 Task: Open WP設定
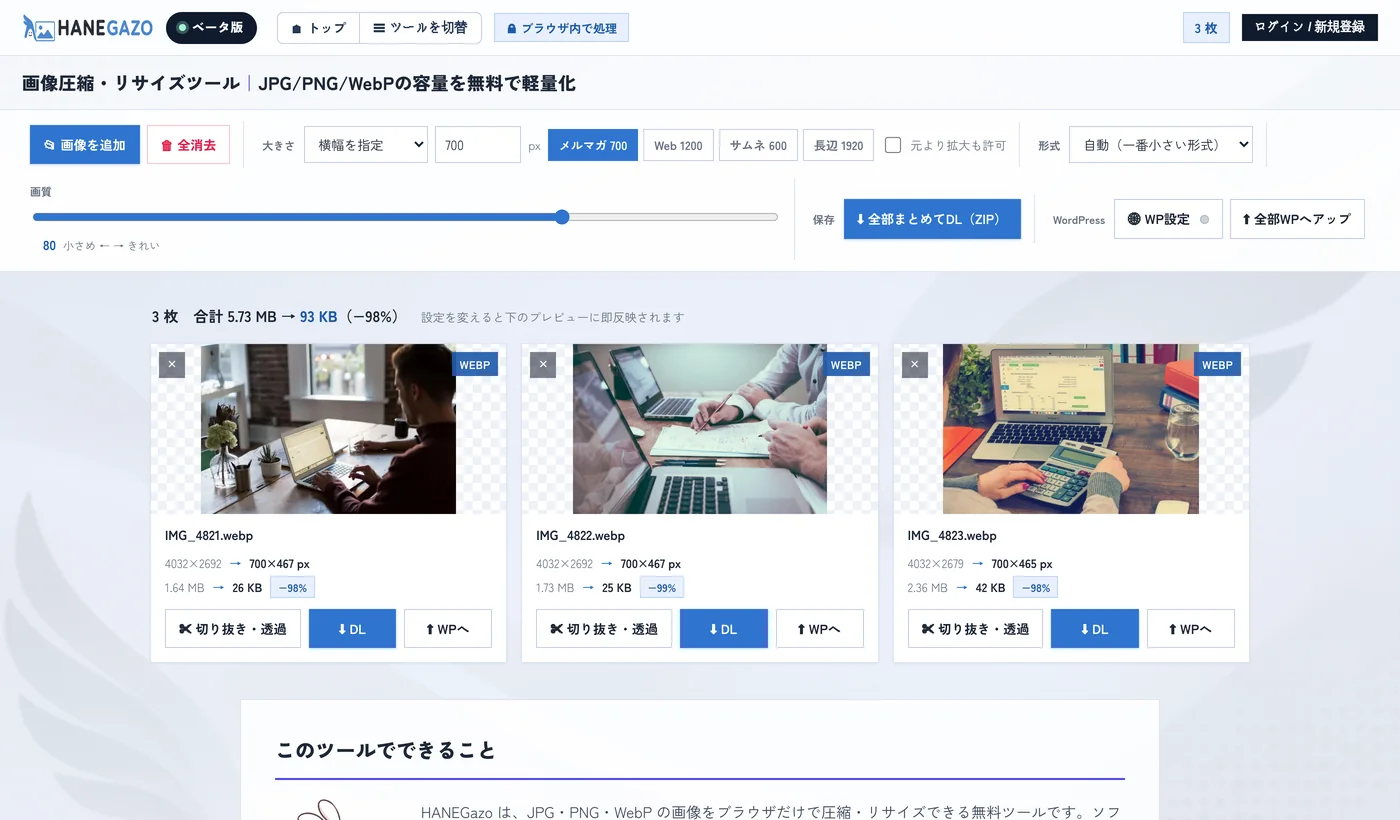pos(1168,219)
